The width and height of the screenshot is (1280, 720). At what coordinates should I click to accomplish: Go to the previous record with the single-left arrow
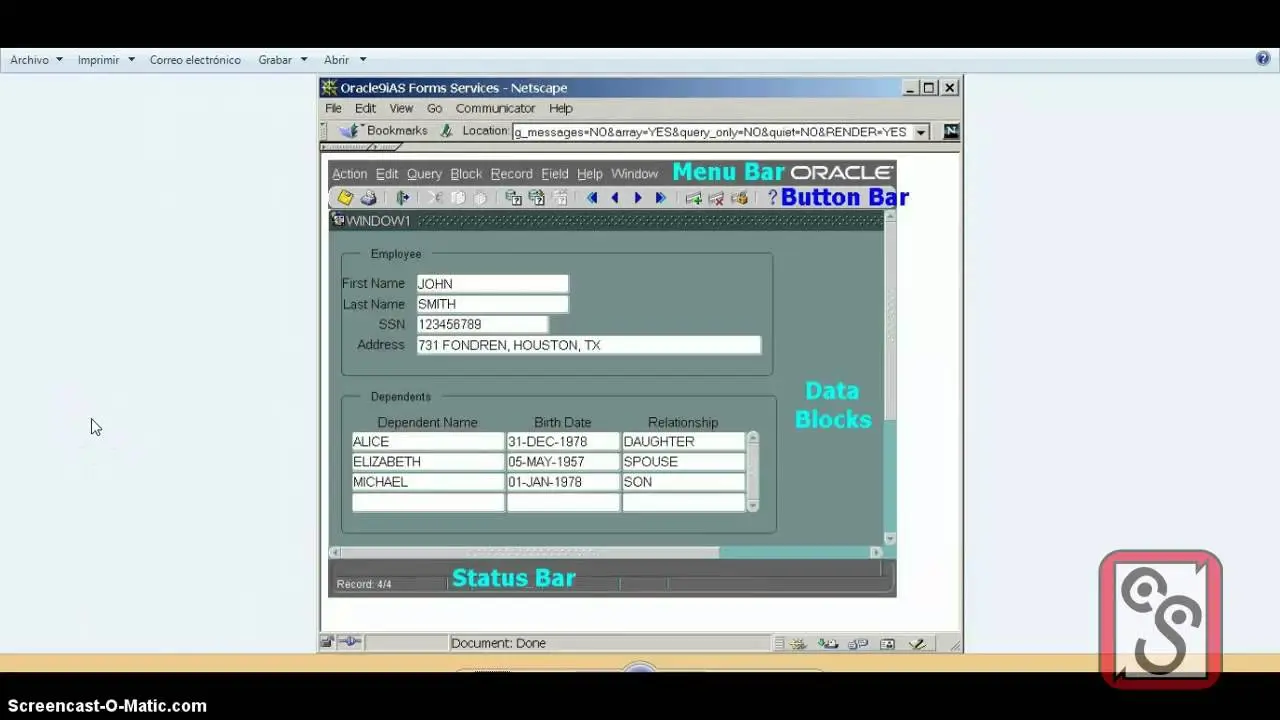pyautogui.click(x=615, y=198)
